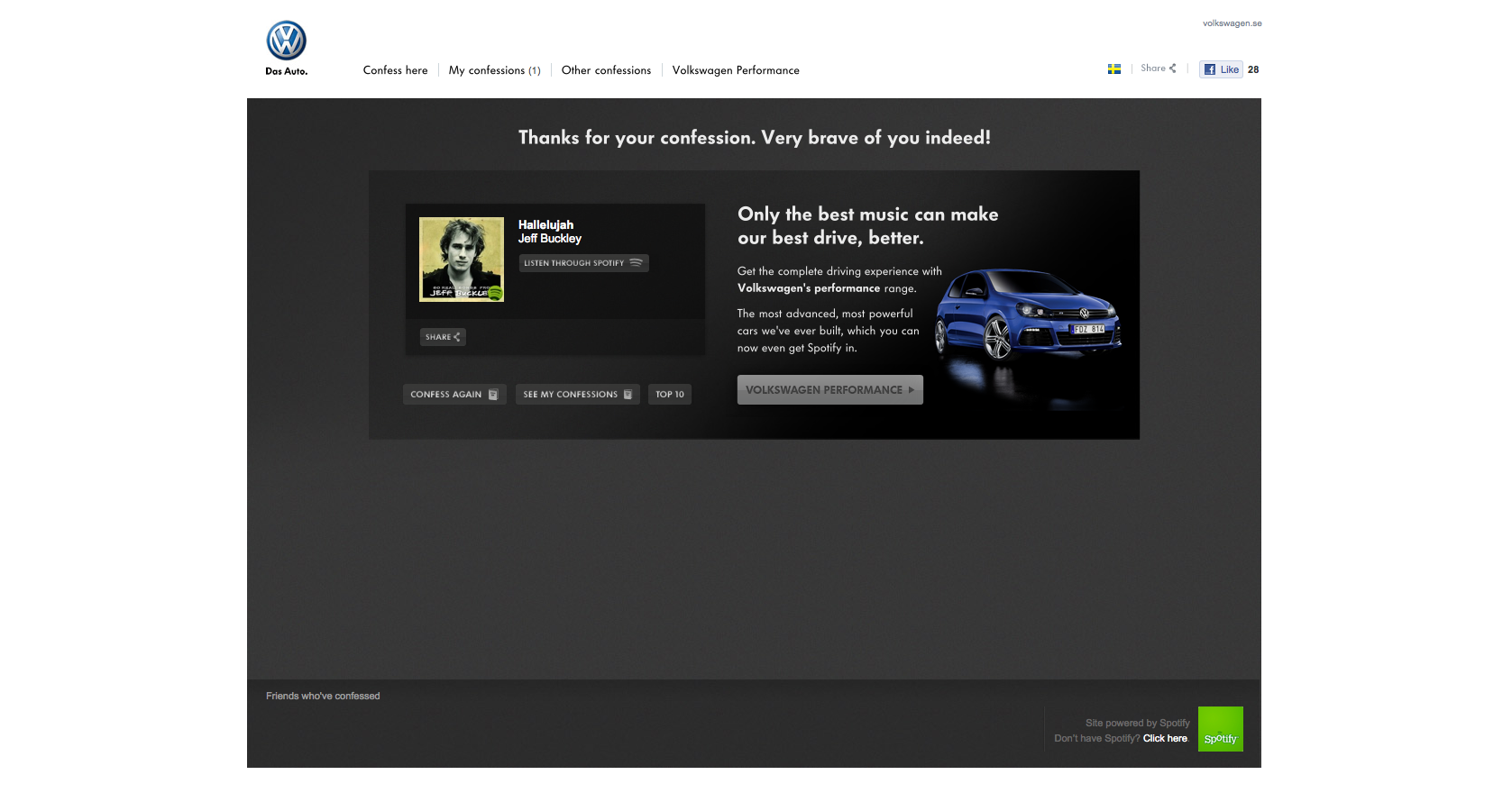Click Share in the top right header
The height and width of the screenshot is (802, 1512).
[1159, 68]
